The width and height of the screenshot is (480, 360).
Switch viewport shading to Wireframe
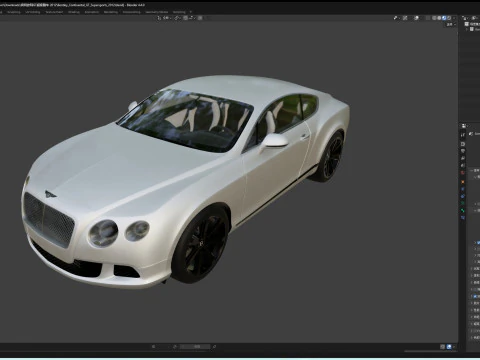(434, 18)
